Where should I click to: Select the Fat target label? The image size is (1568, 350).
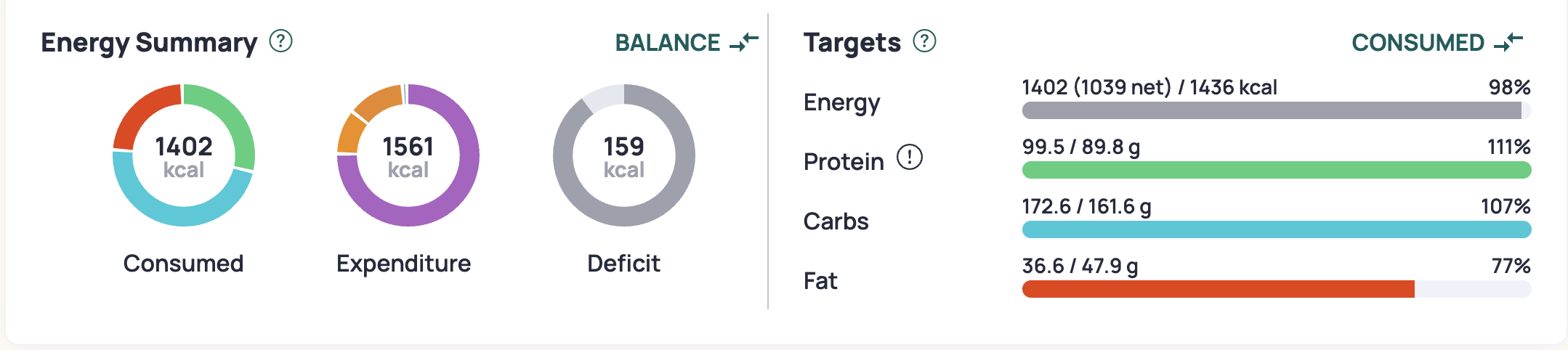pos(820,280)
